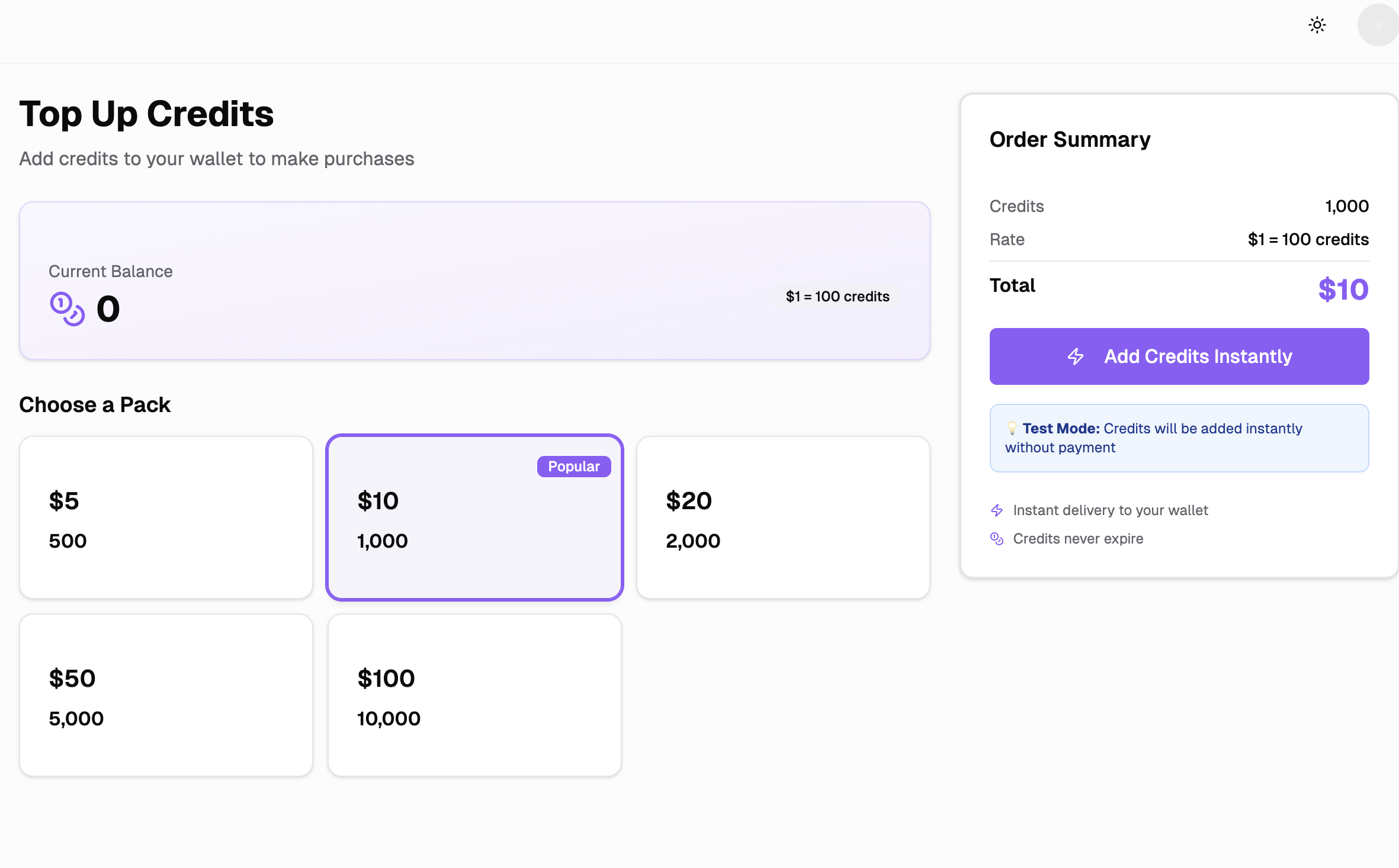
Task: Toggle the sun theme switcher icon
Action: (x=1317, y=25)
